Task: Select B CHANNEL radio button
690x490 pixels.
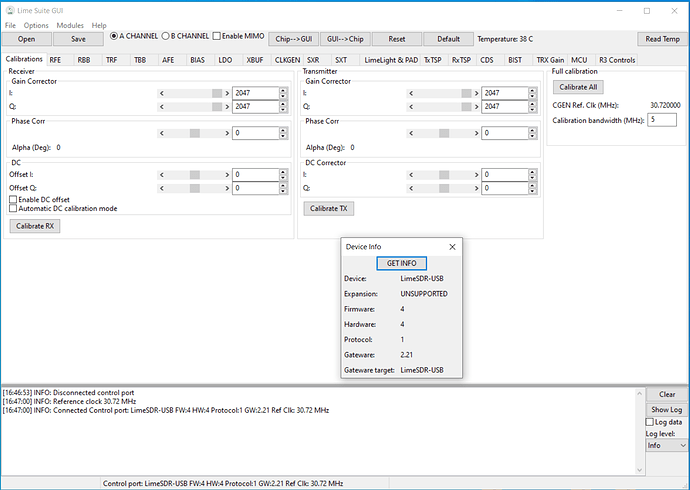Action: pyautogui.click(x=165, y=36)
